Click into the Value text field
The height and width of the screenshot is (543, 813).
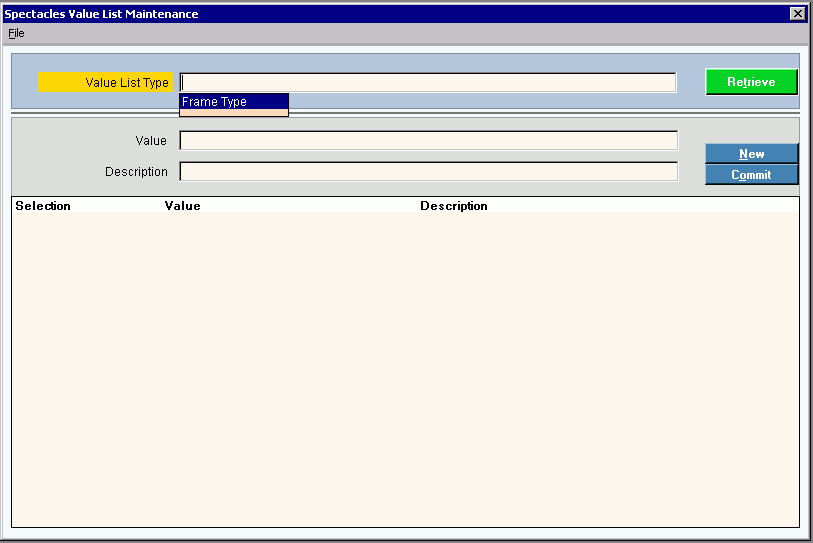(x=428, y=141)
